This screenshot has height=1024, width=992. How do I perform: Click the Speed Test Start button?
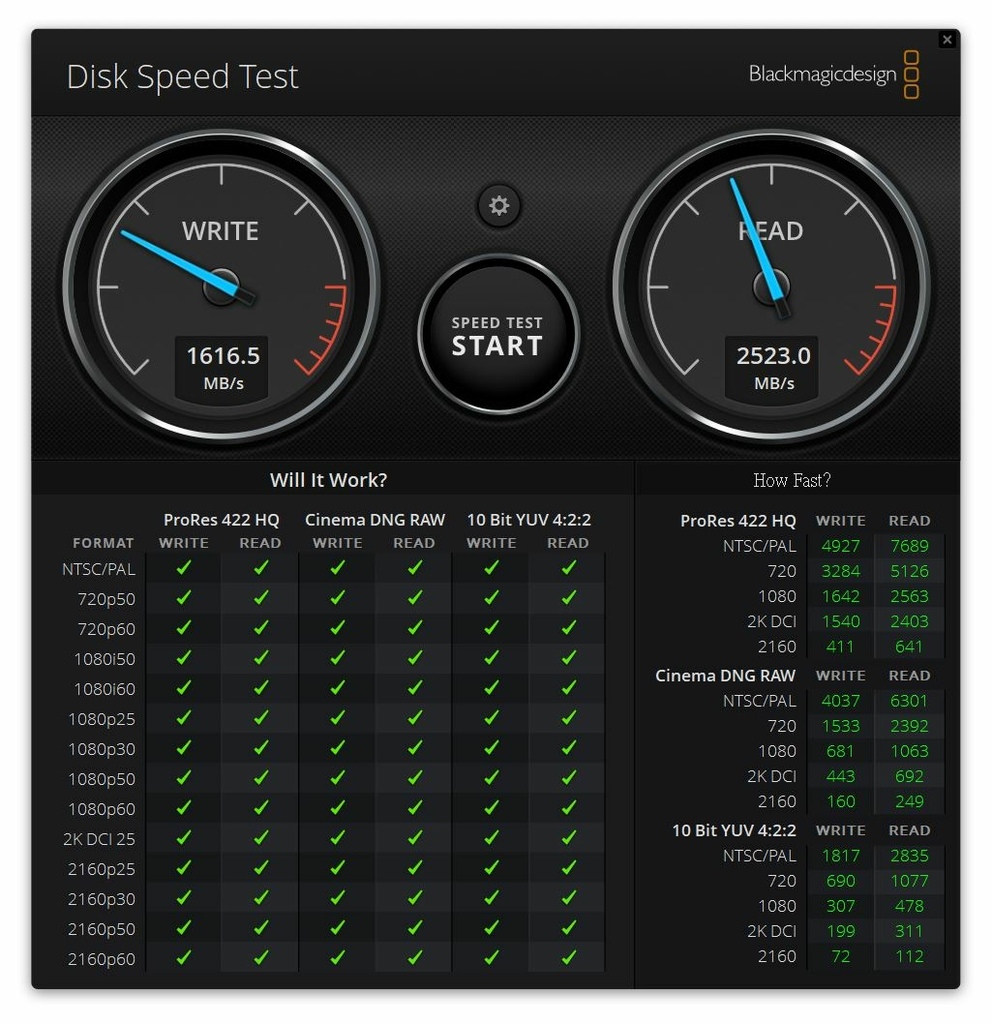(x=498, y=335)
